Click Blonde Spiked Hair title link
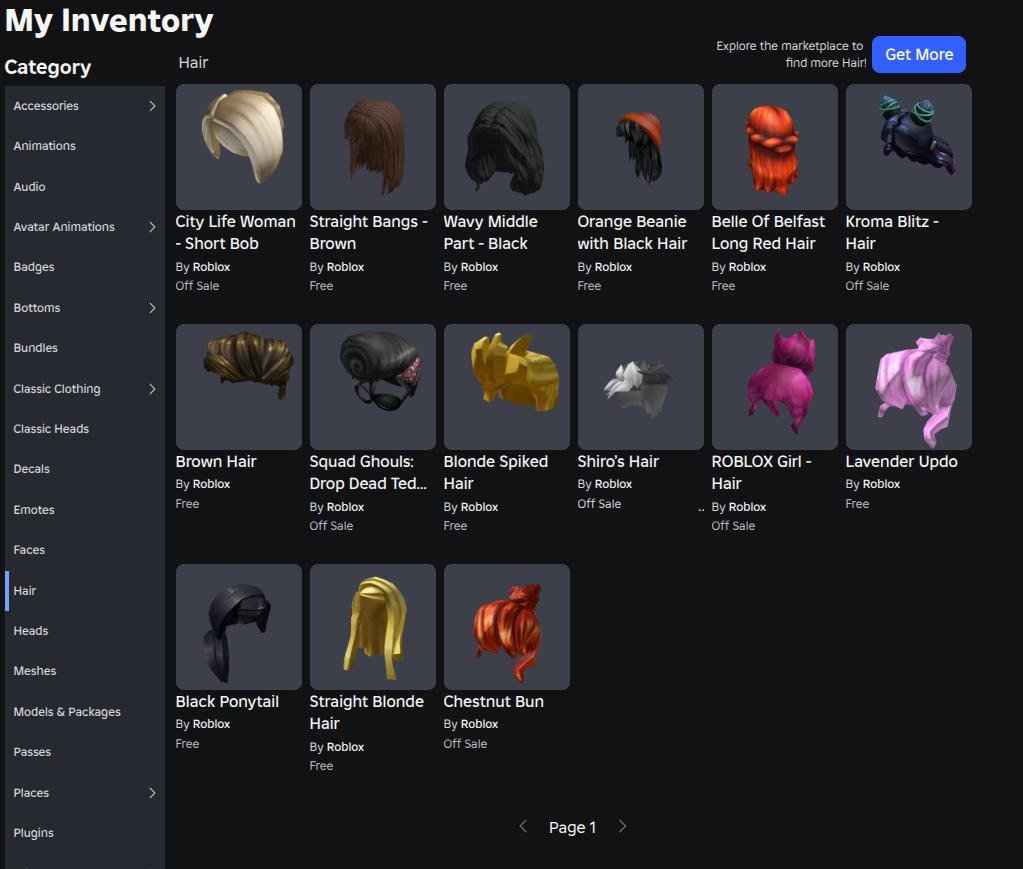This screenshot has width=1023, height=869. click(496, 472)
